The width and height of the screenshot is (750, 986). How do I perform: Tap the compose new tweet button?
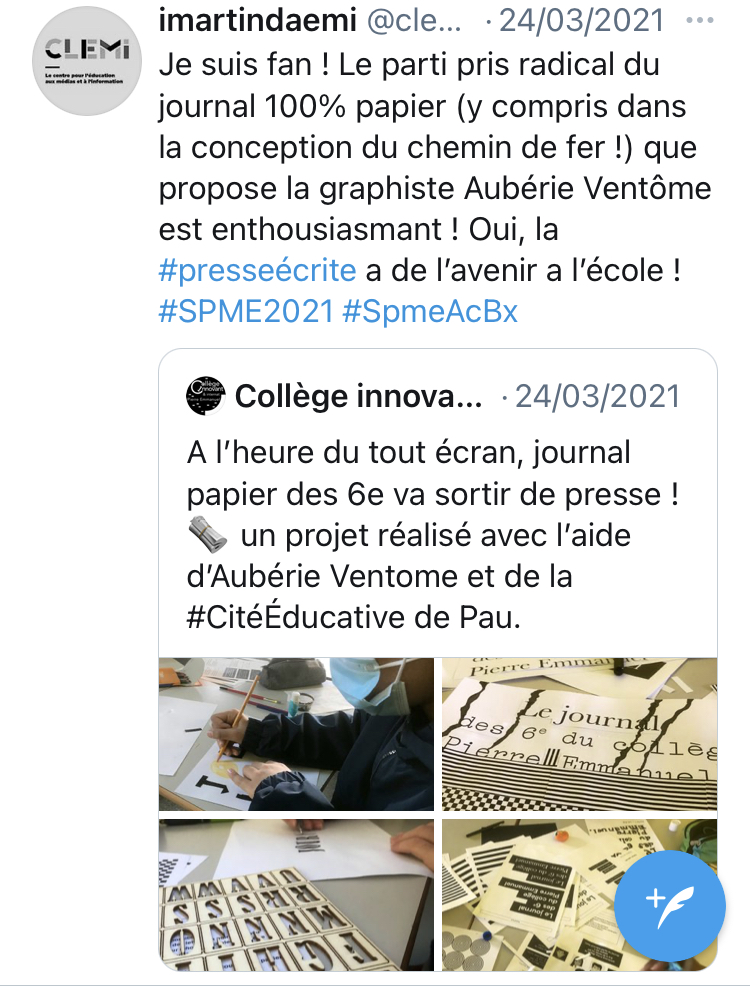click(x=669, y=897)
